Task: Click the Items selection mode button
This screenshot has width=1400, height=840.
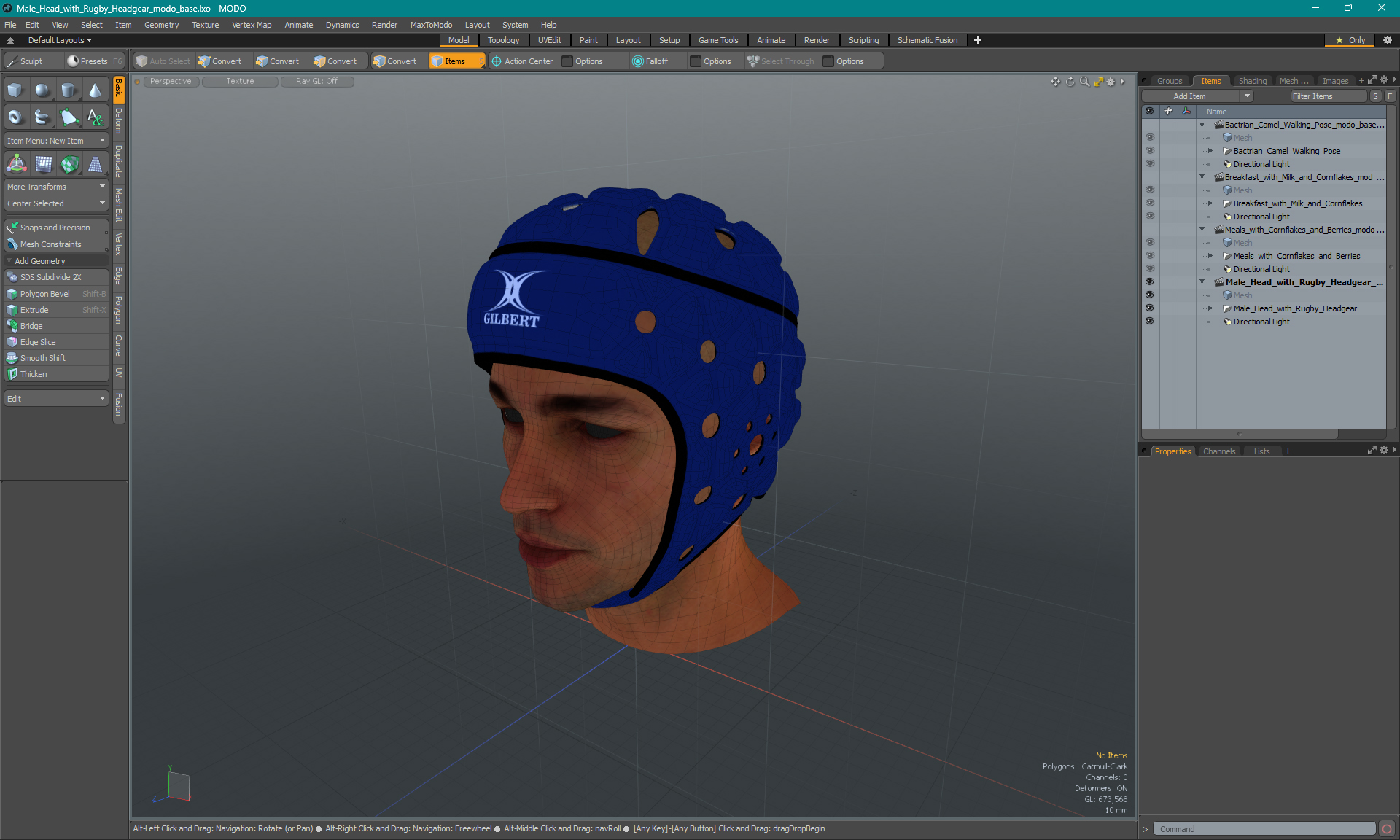Action: [456, 61]
